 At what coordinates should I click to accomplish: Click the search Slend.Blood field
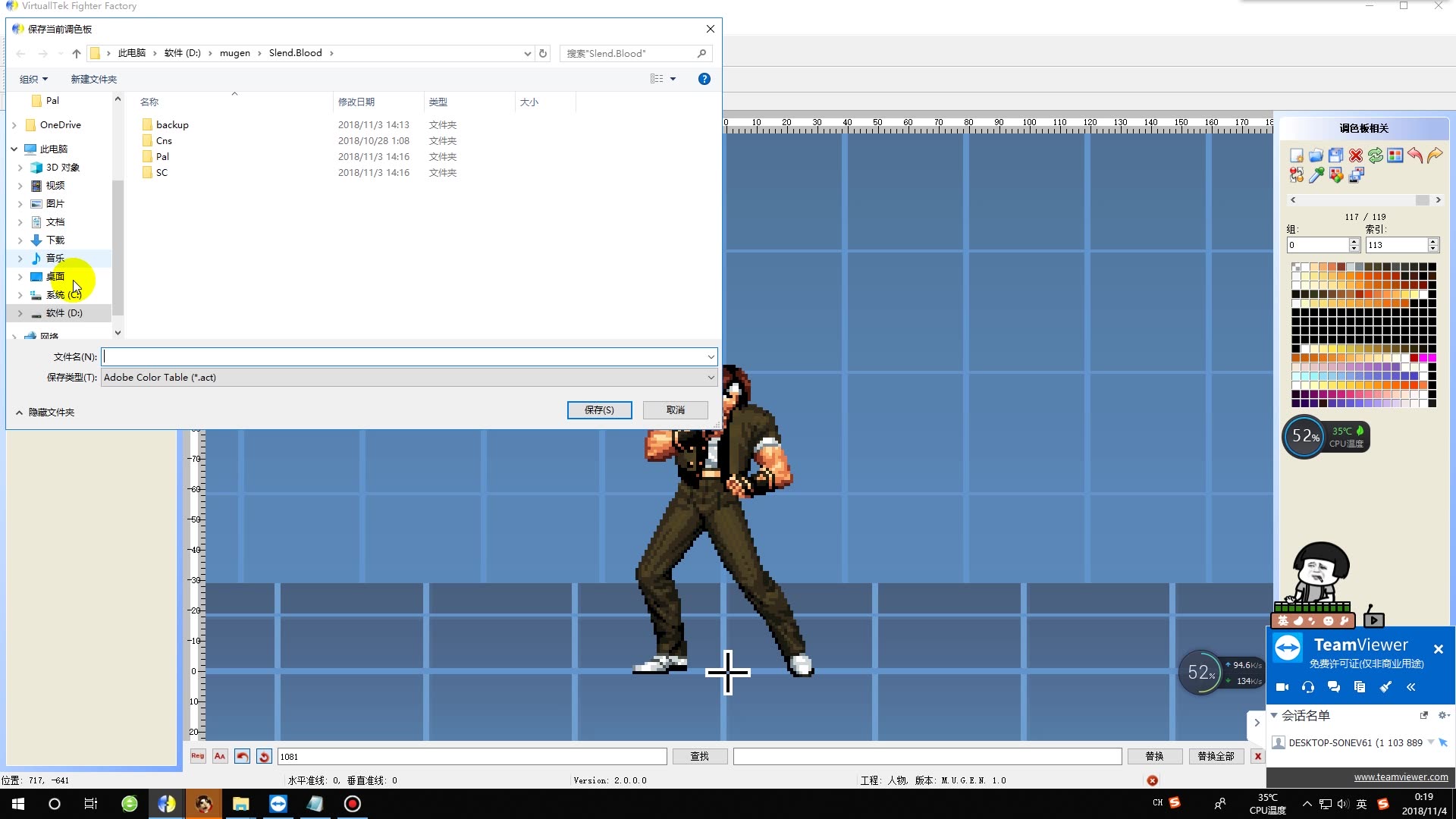point(635,53)
